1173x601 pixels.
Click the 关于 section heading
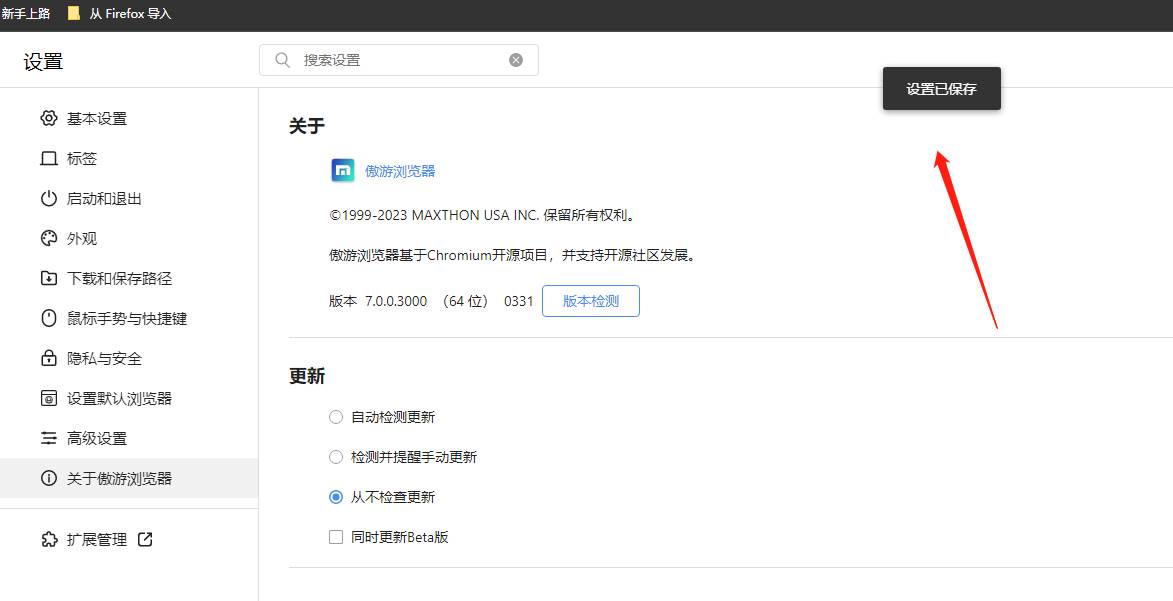click(307, 126)
